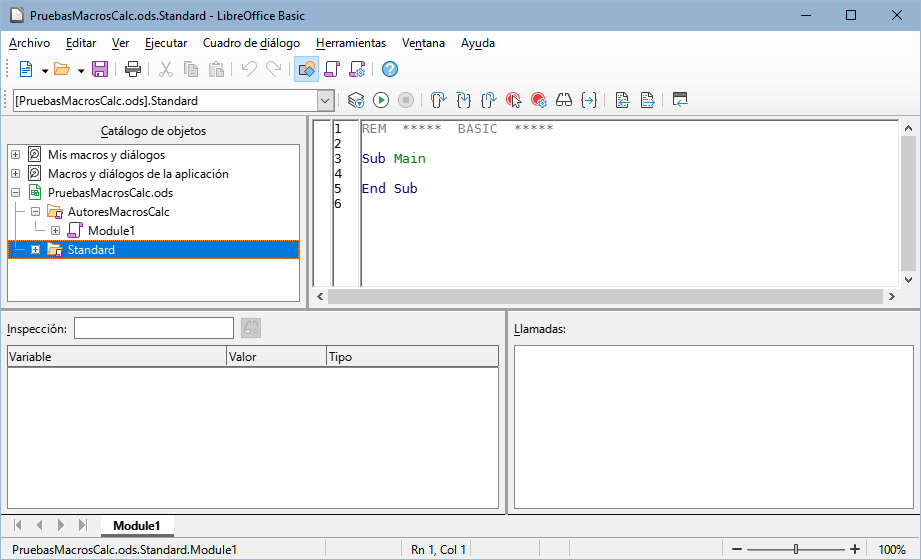Click the Insert BASIC source icon
Viewport: 921px width, 560px height.
coord(622,100)
